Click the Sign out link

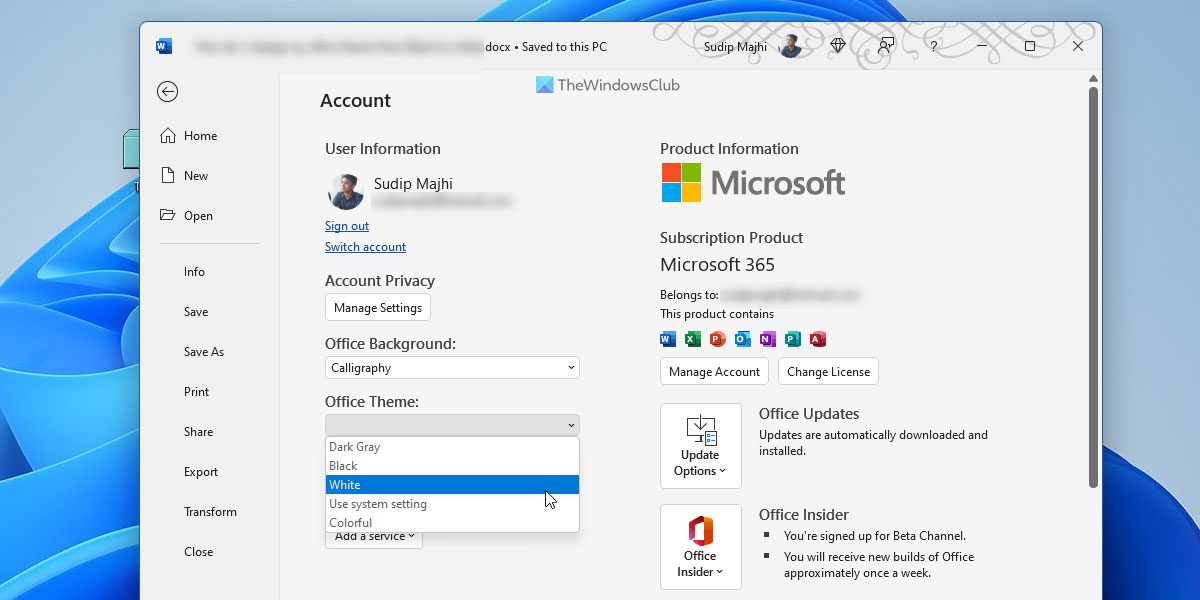347,226
